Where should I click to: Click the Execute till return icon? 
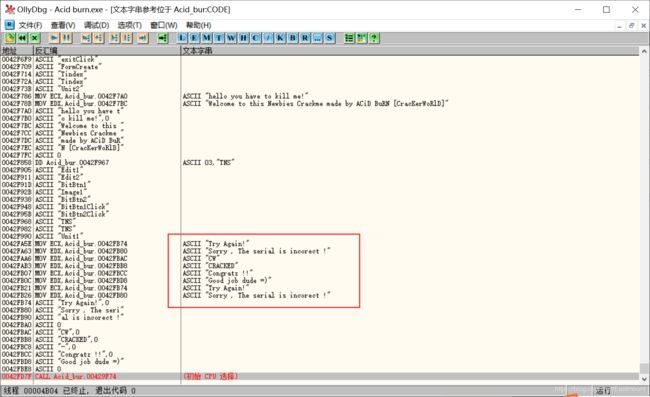click(143, 38)
